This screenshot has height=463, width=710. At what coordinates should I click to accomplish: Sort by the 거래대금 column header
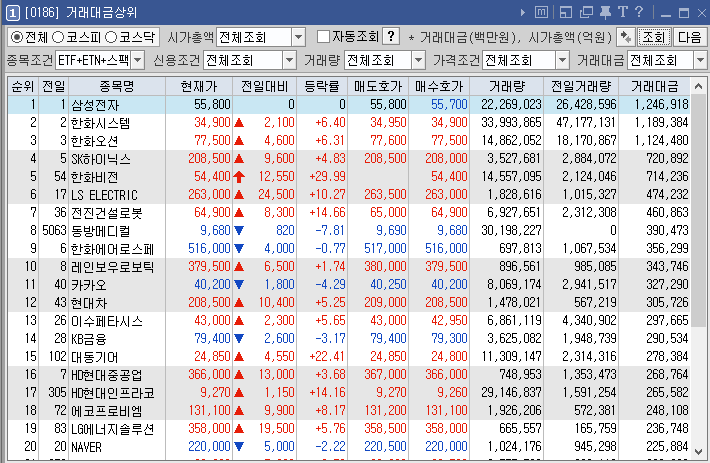(x=654, y=86)
